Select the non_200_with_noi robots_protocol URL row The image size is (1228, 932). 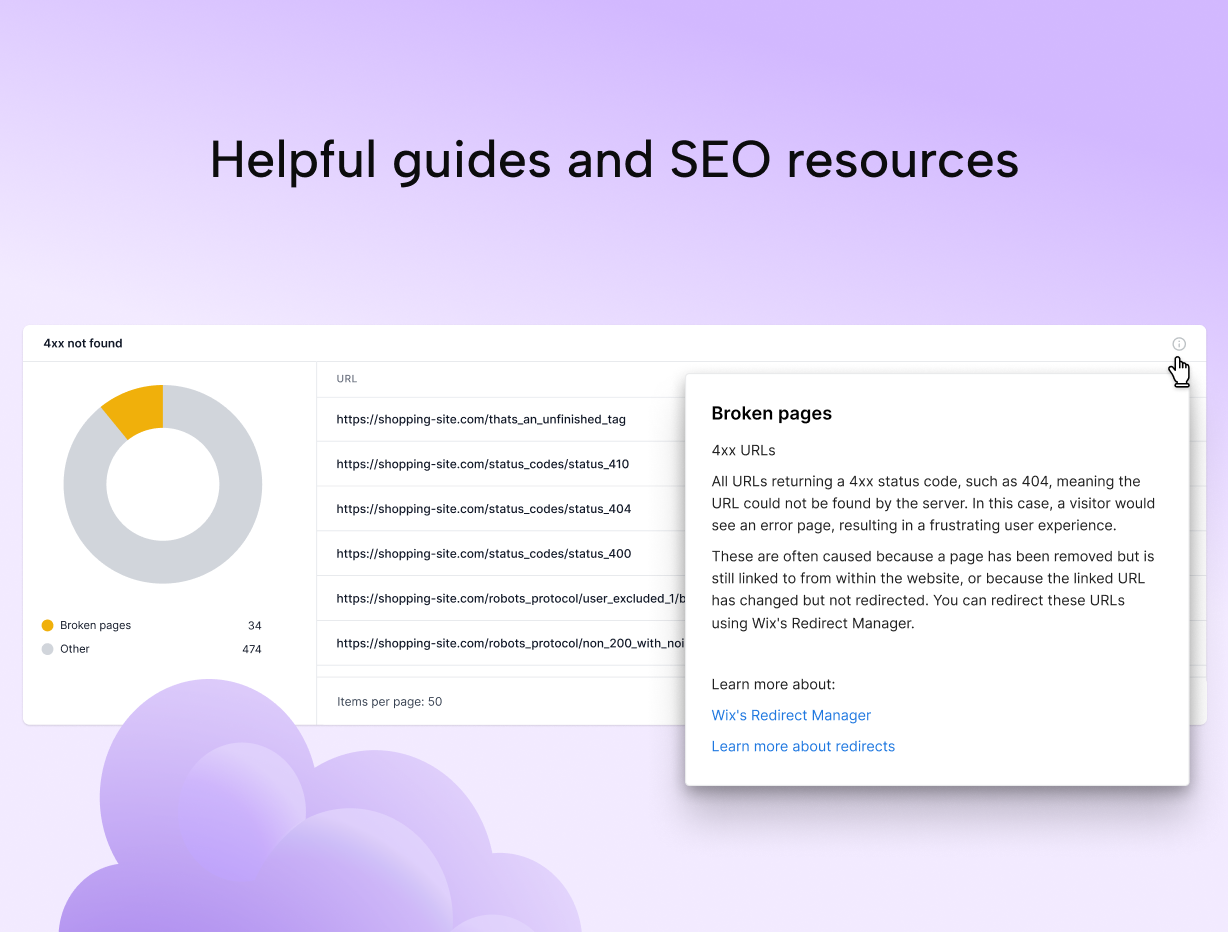pyautogui.click(x=501, y=643)
